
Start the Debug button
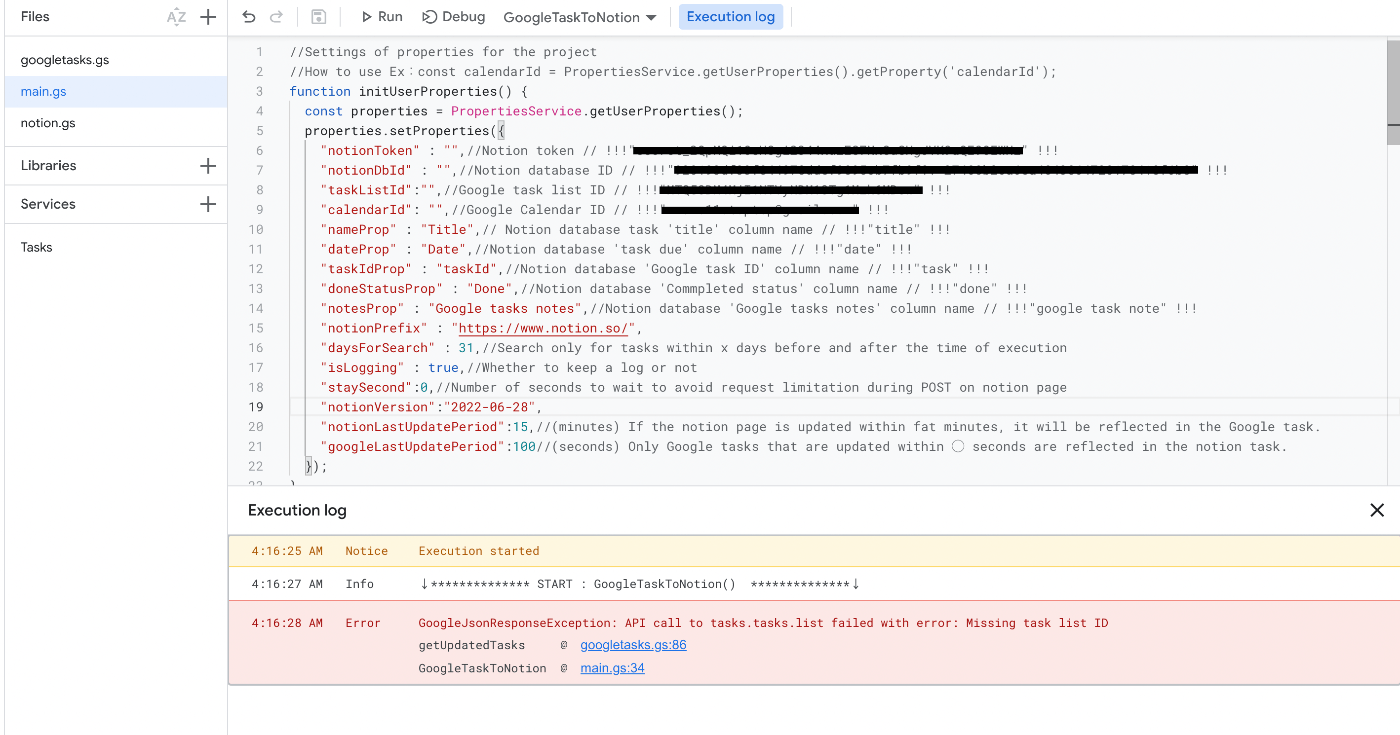click(454, 17)
